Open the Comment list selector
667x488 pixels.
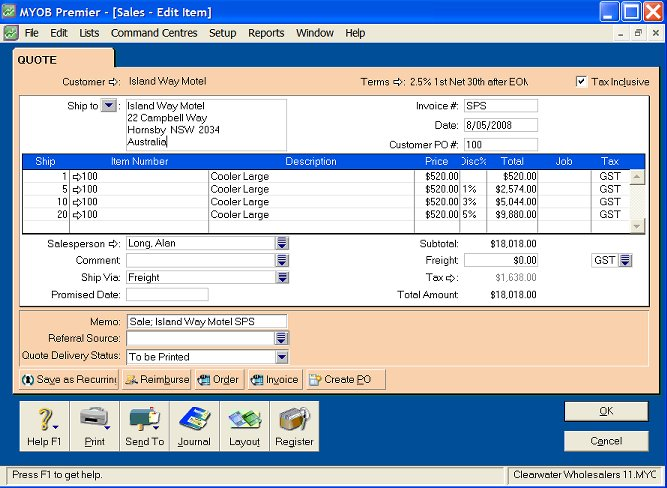(x=282, y=260)
